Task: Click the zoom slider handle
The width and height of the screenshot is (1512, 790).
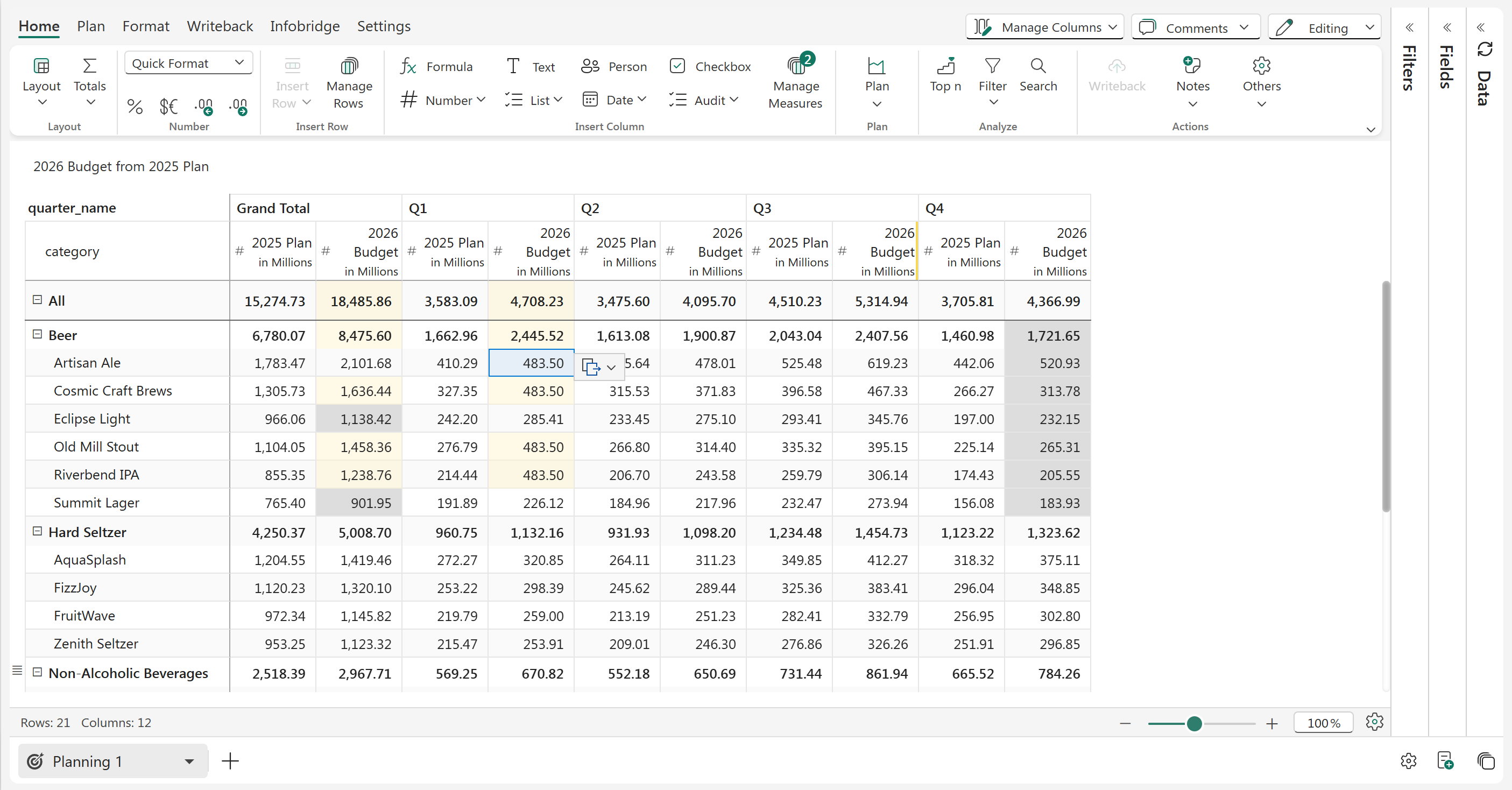Action: pyautogui.click(x=1194, y=723)
